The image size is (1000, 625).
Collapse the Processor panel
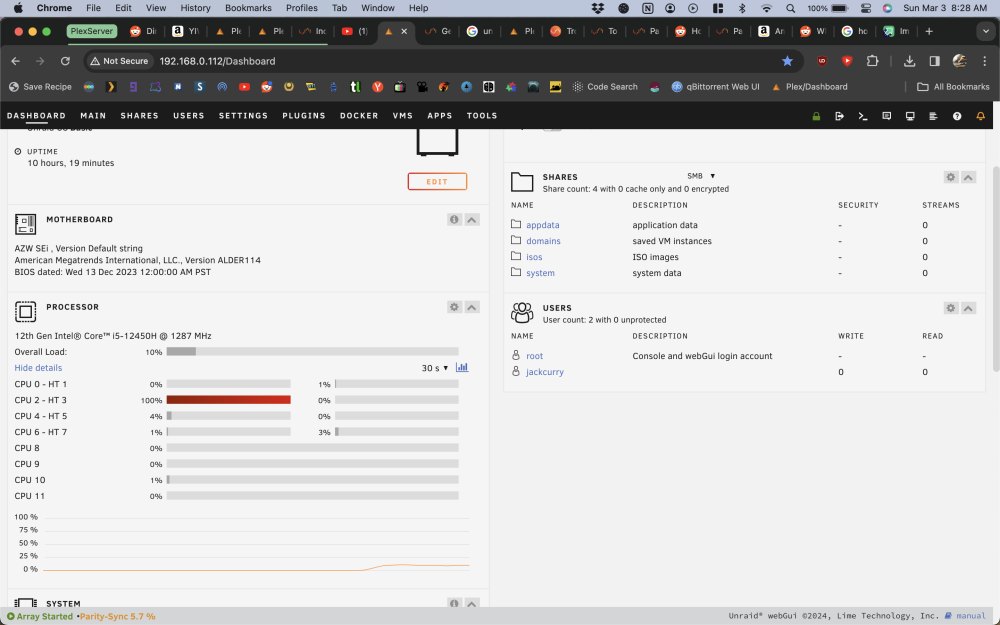472,307
